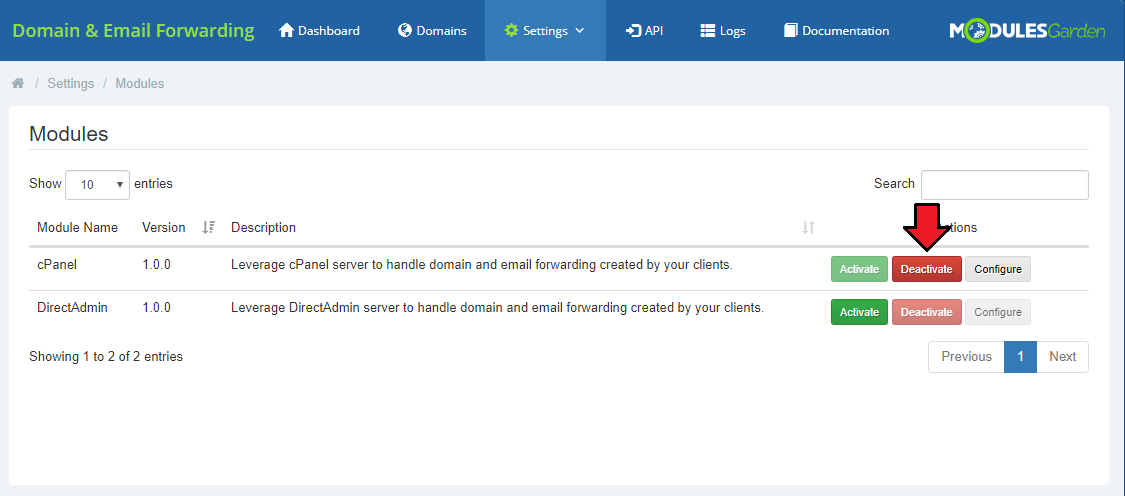Open the Logs page
Screen dimensions: 1125x496
pyautogui.click(x=722, y=31)
